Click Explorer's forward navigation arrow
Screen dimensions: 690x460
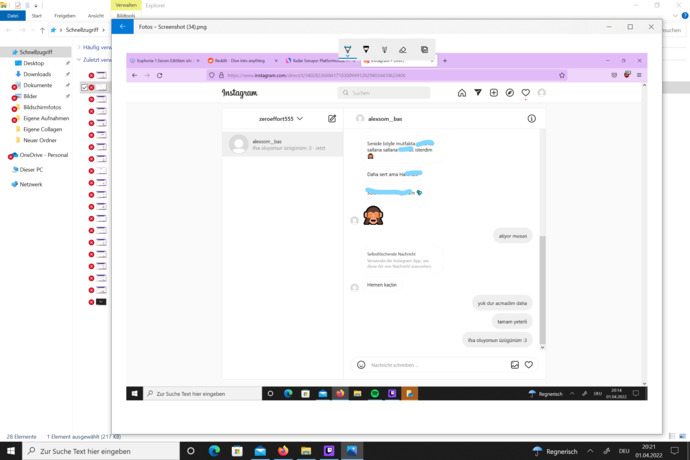point(23,30)
